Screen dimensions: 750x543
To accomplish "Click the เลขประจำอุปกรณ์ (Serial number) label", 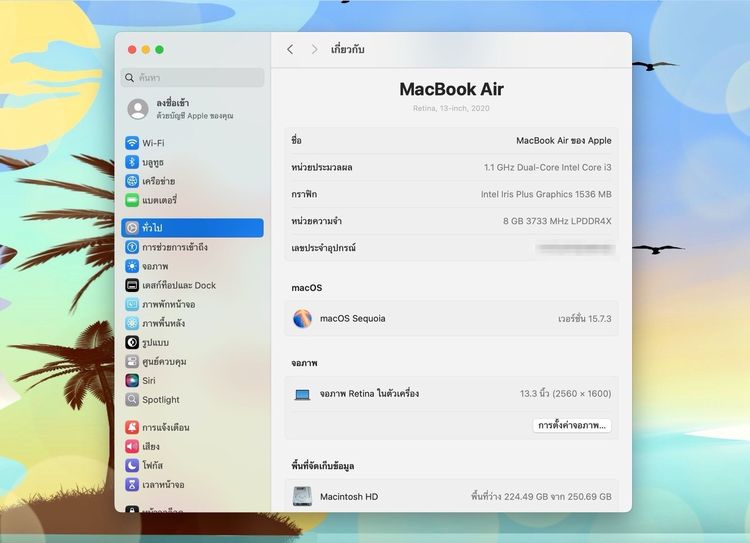I will [324, 248].
